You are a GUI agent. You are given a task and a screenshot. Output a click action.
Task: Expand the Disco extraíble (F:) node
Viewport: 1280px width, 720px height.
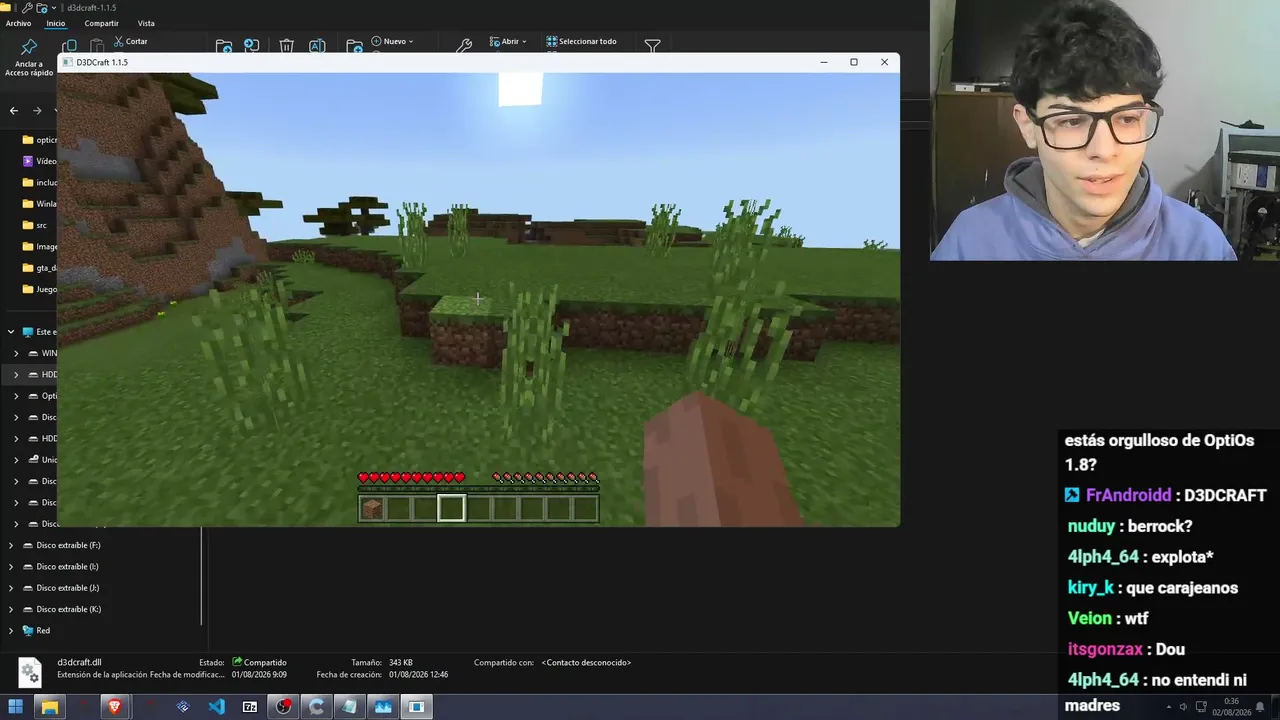pyautogui.click(x=11, y=546)
